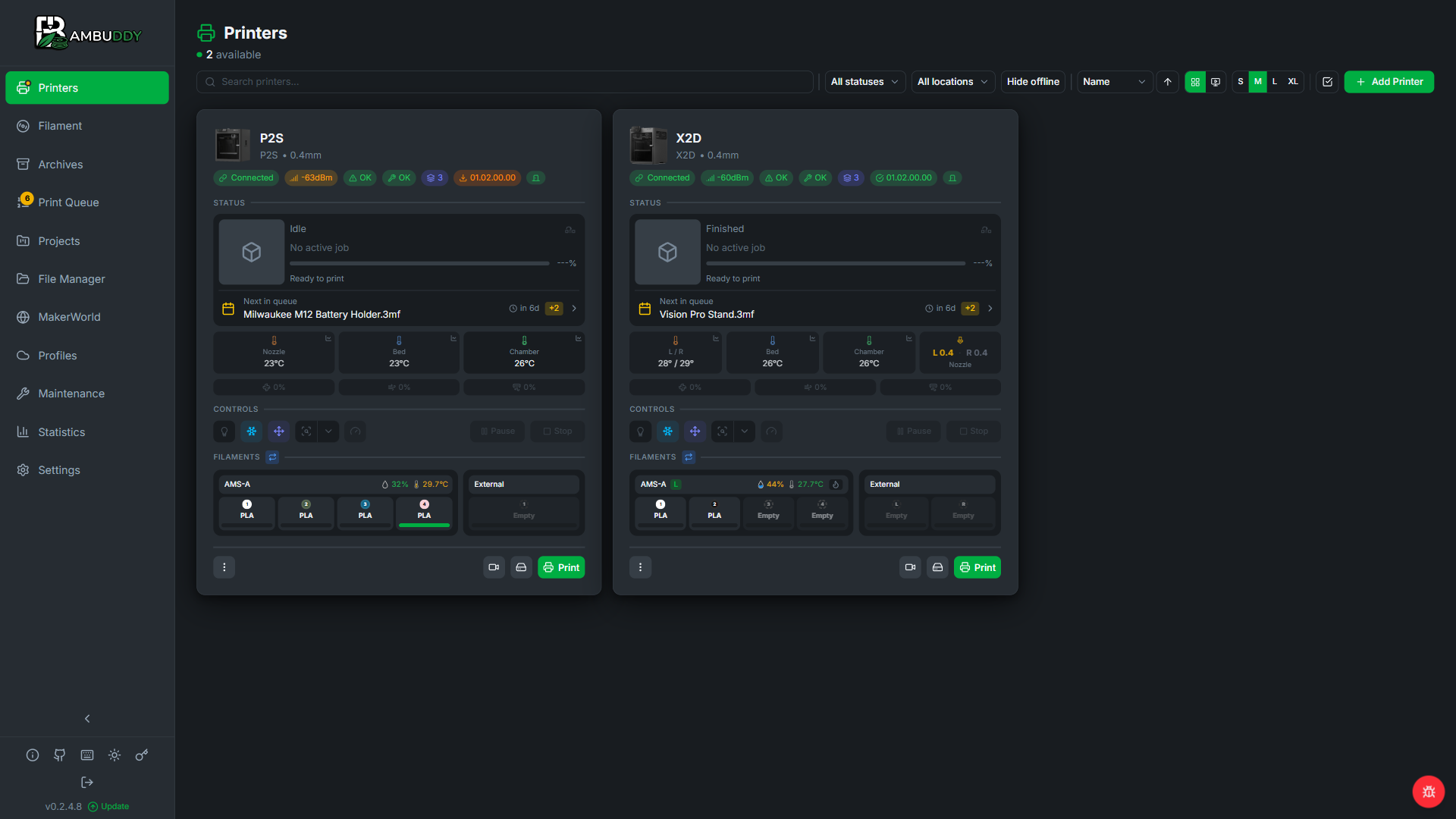Open the Name sort dropdown

1115,82
